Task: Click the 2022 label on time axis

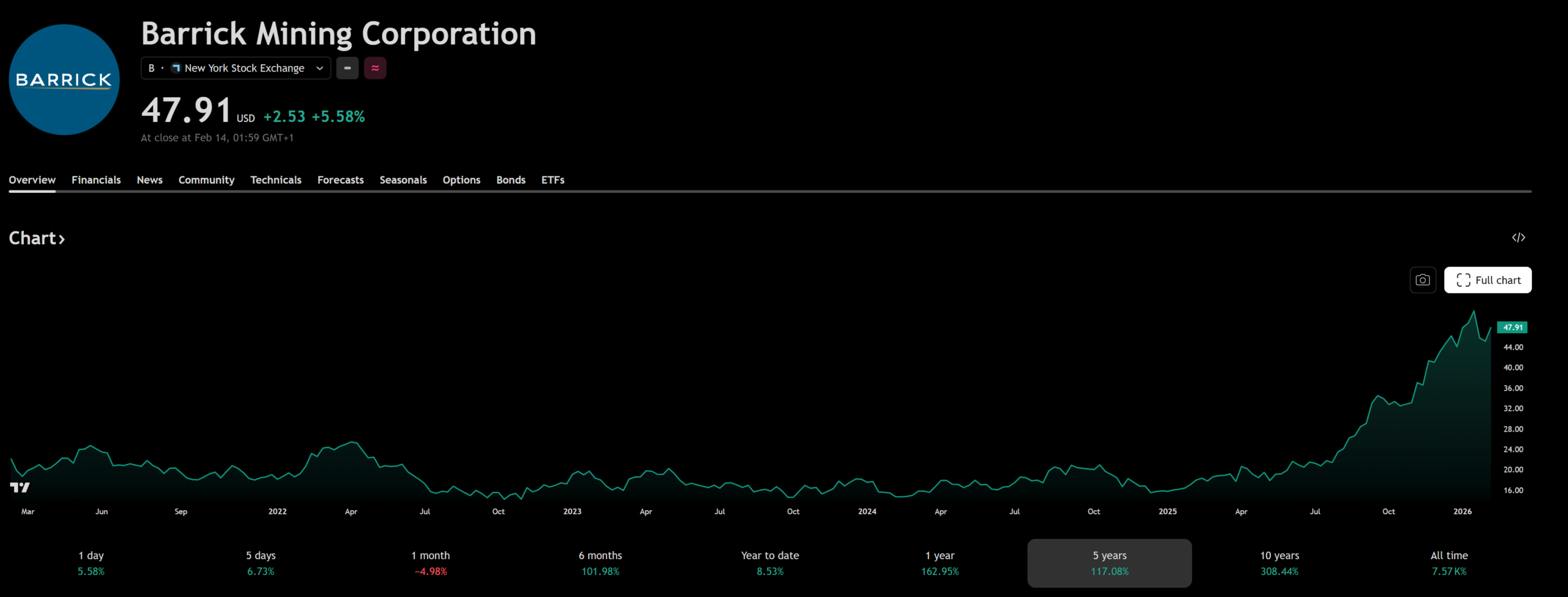Action: coord(277,511)
